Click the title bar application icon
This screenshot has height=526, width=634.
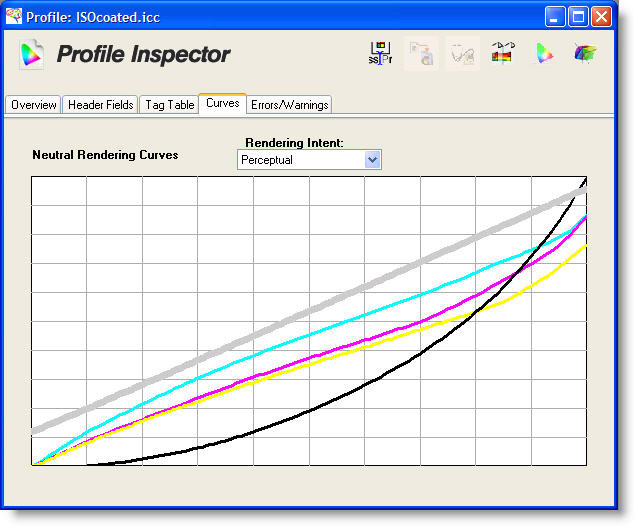[14, 16]
